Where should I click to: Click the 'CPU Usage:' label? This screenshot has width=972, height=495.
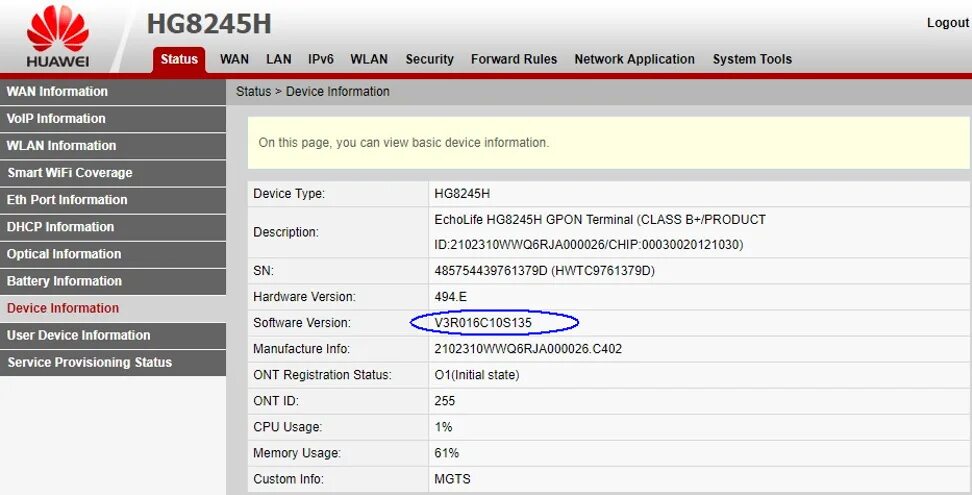pos(287,427)
